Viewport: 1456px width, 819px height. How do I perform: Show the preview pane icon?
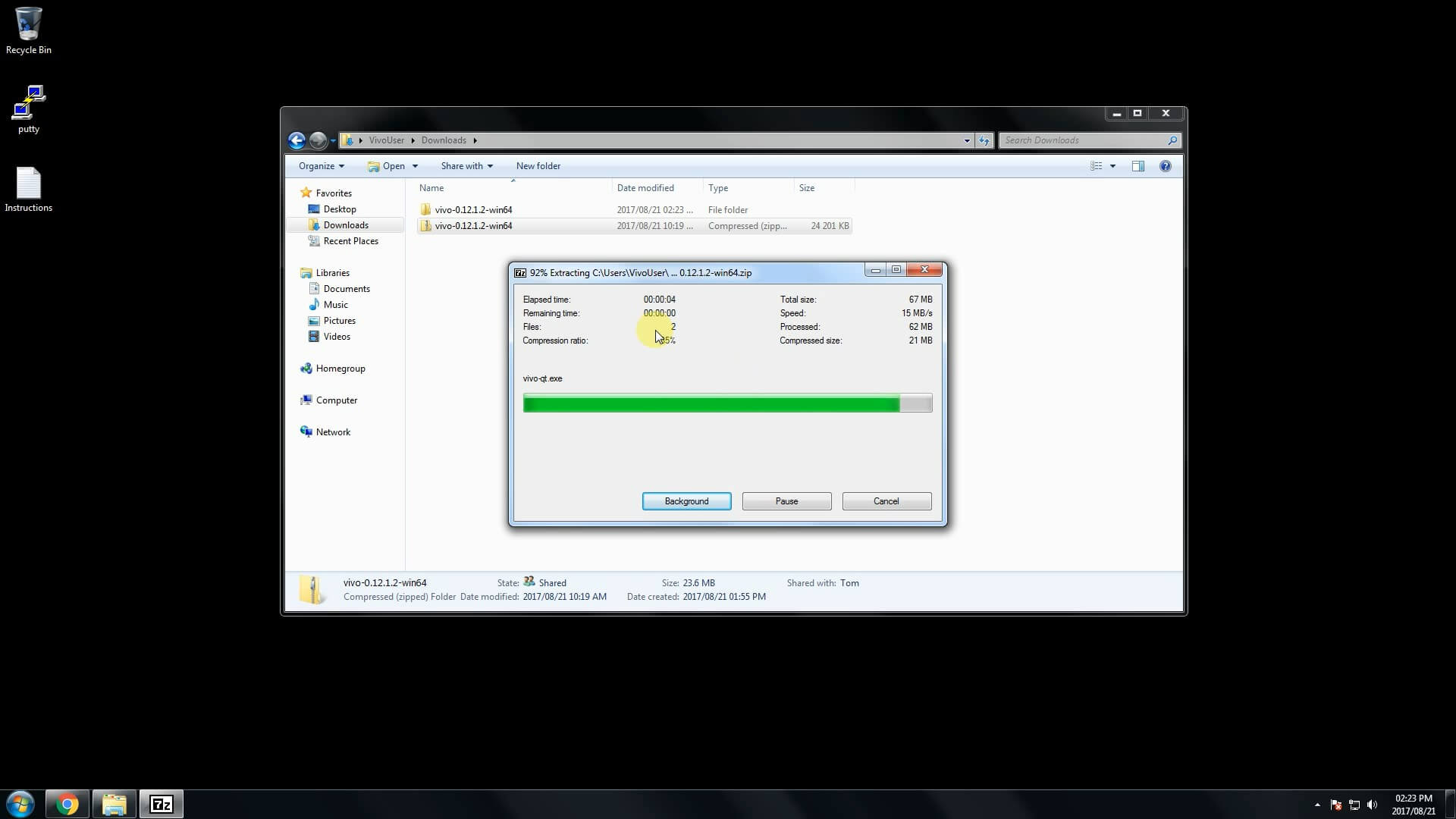1137,166
